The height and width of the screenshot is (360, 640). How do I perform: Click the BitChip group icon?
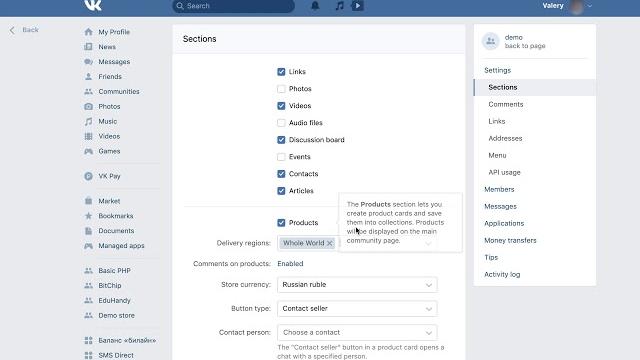pos(88,286)
